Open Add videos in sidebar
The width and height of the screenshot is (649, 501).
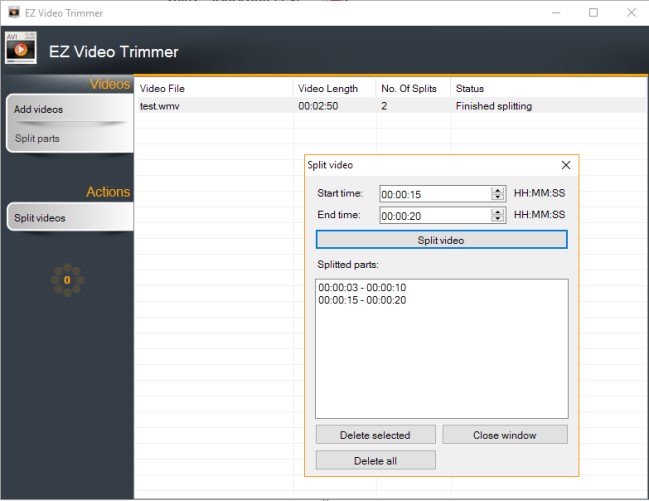coord(38,109)
